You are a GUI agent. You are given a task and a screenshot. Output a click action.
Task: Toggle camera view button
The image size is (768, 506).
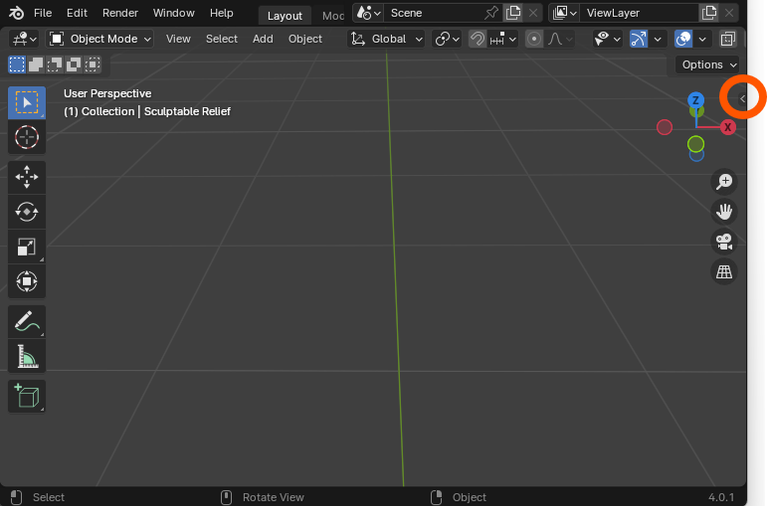(723, 241)
